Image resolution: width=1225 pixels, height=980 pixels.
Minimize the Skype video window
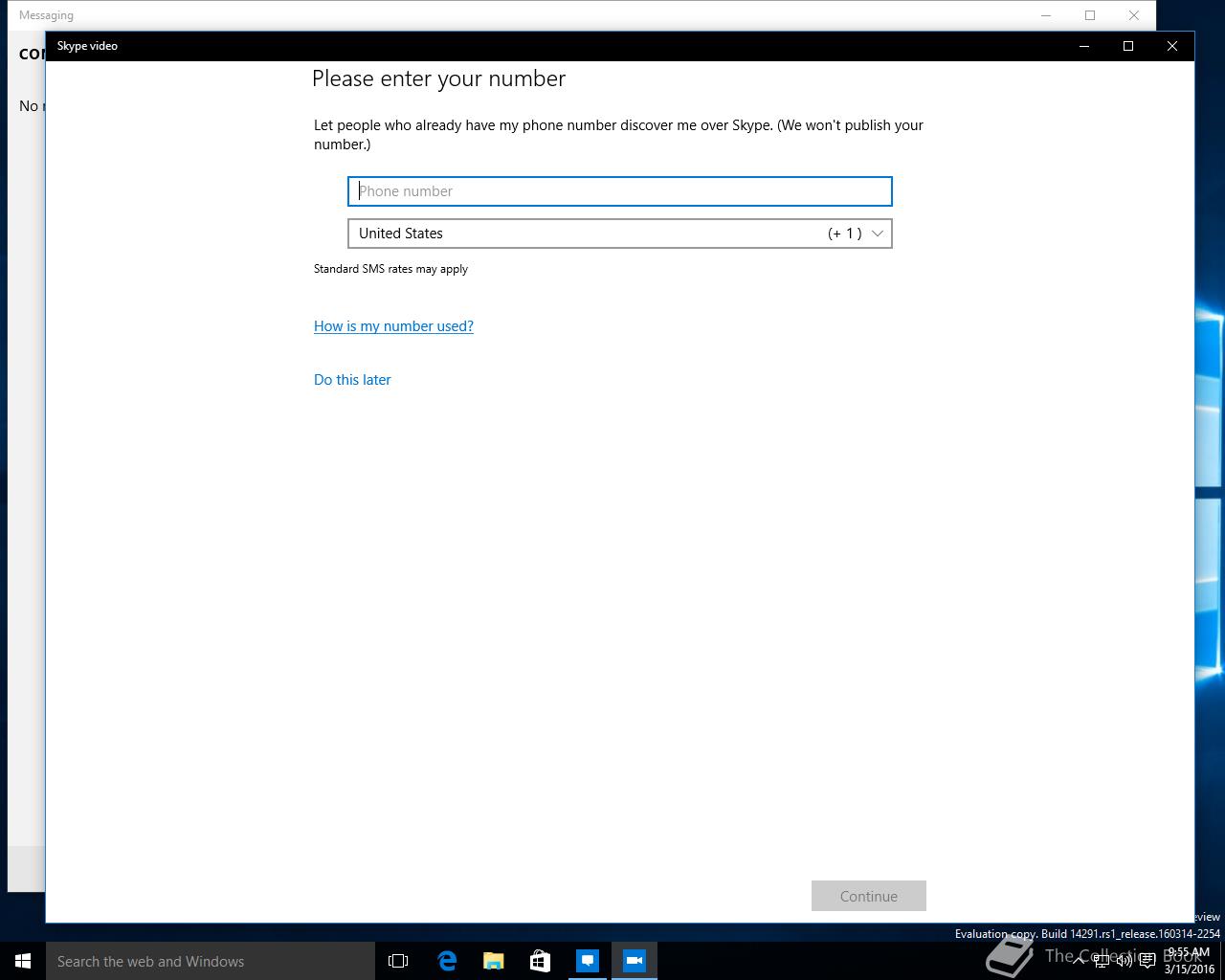(x=1084, y=46)
